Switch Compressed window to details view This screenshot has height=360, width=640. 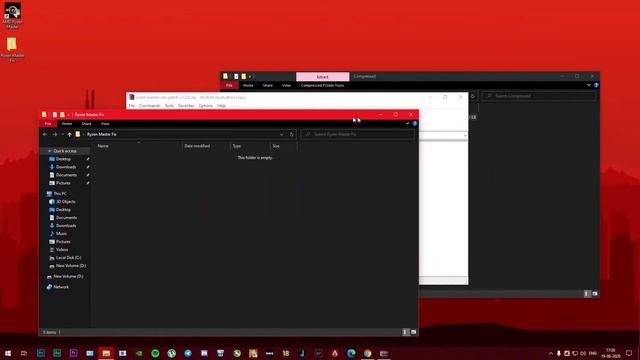tap(587, 294)
